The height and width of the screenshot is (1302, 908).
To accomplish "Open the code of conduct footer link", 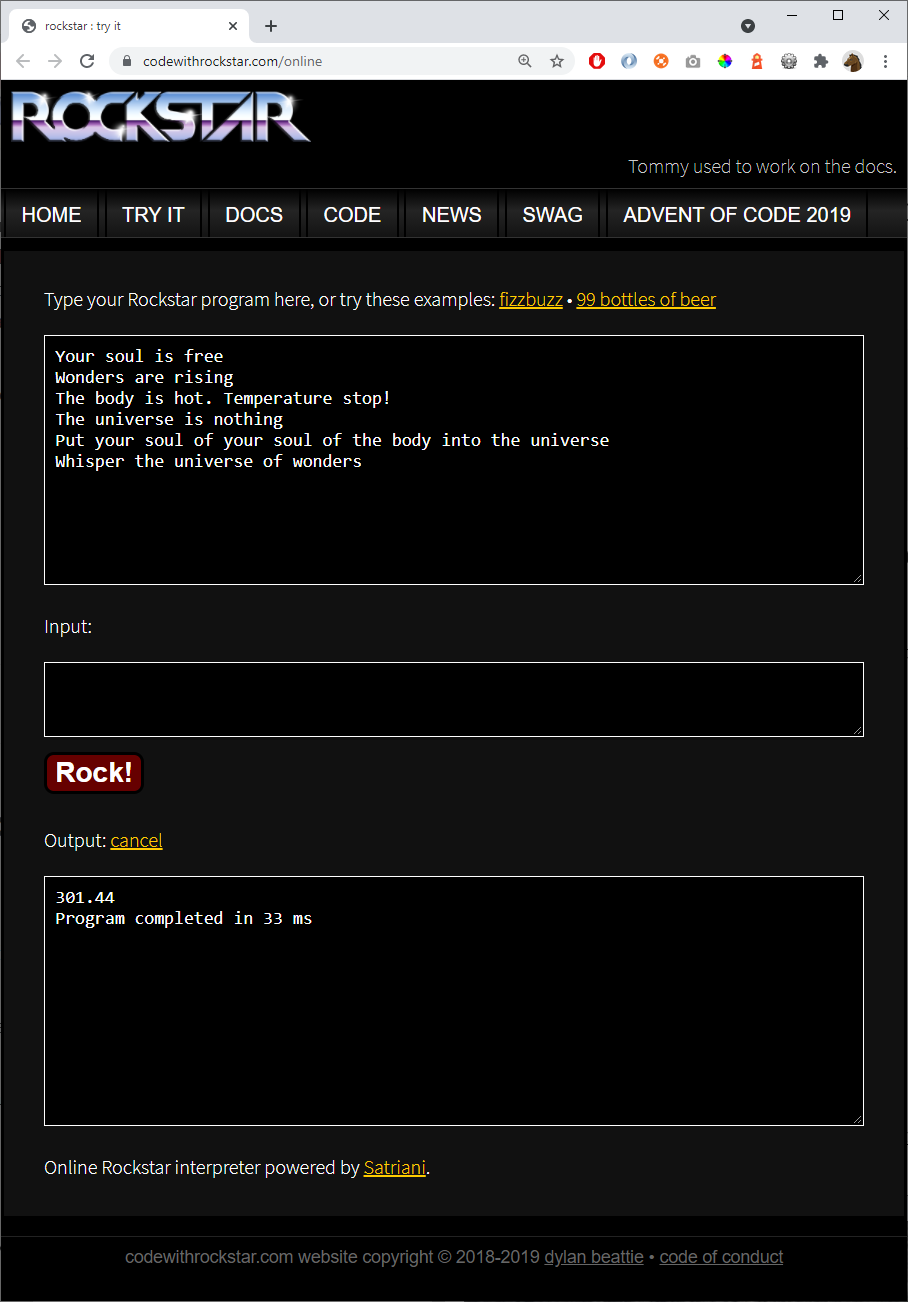I will (721, 1257).
